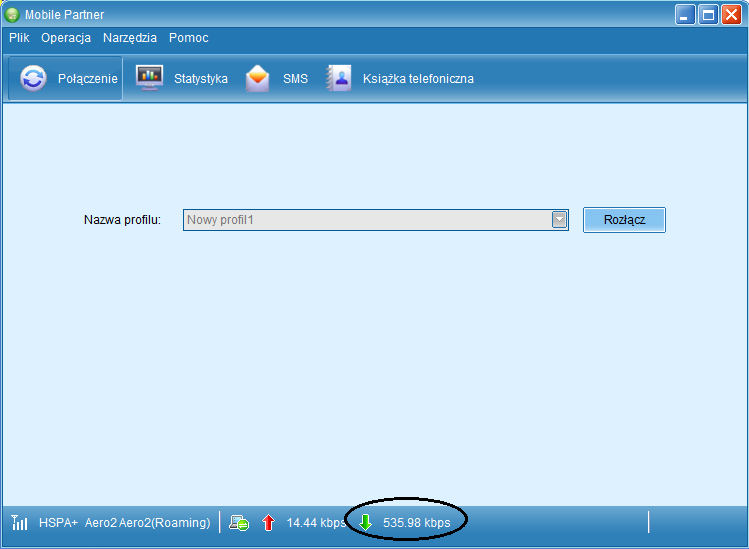Click the 535.98 kbps download speed
The width and height of the screenshot is (749, 549).
416,522
